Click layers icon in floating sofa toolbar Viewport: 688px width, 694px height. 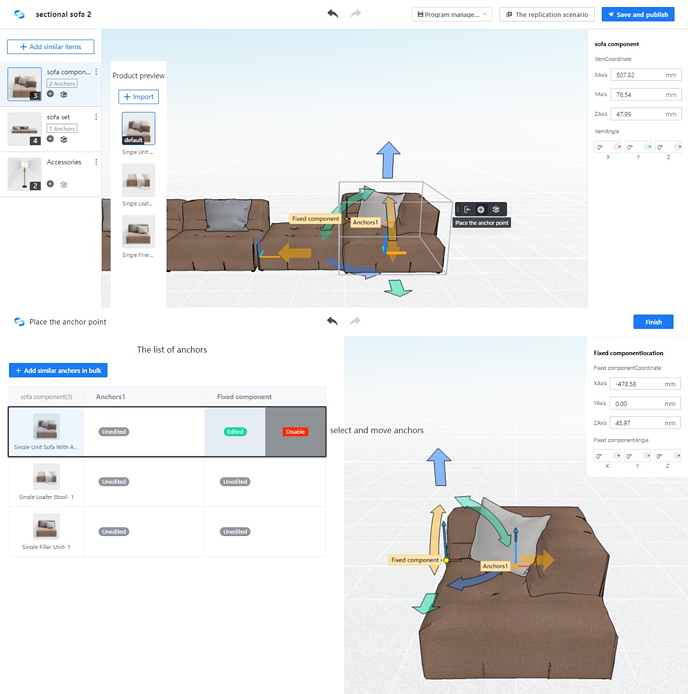pyautogui.click(x=495, y=209)
